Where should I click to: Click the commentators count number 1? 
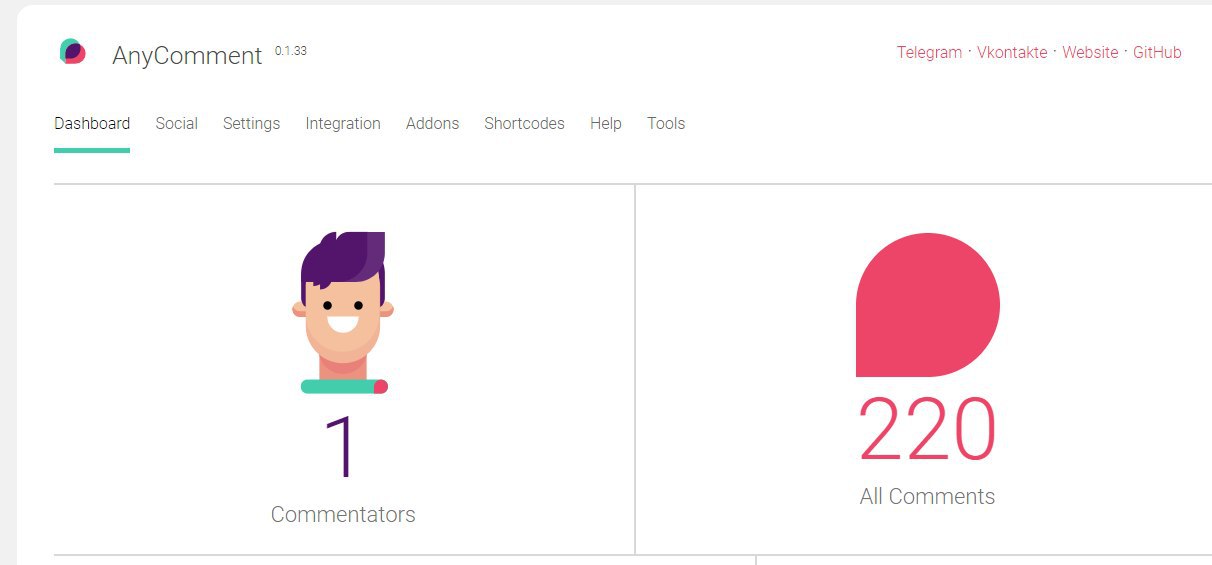point(341,448)
